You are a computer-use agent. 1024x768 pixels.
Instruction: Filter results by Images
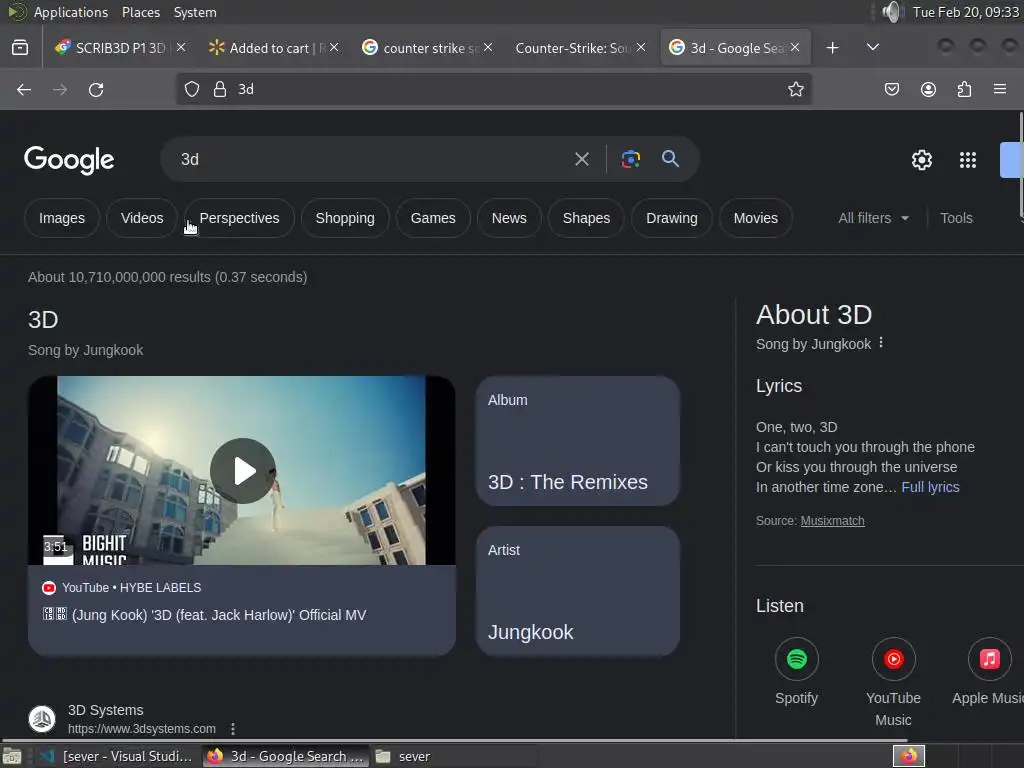pos(62,218)
